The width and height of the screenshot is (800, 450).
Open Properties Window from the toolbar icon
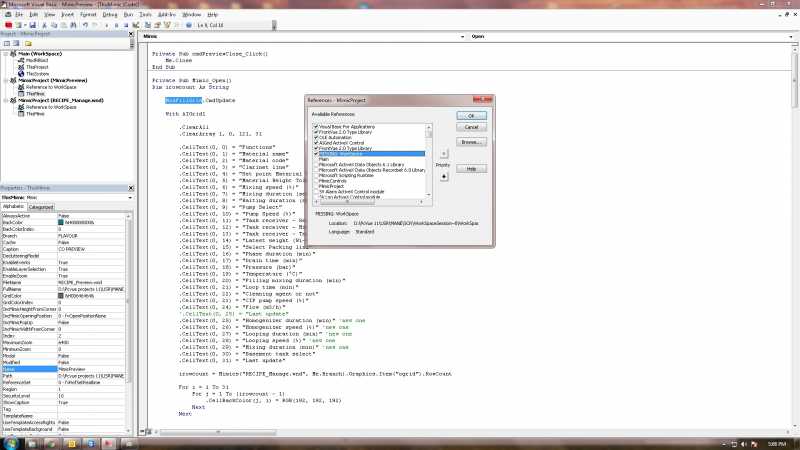[157, 25]
